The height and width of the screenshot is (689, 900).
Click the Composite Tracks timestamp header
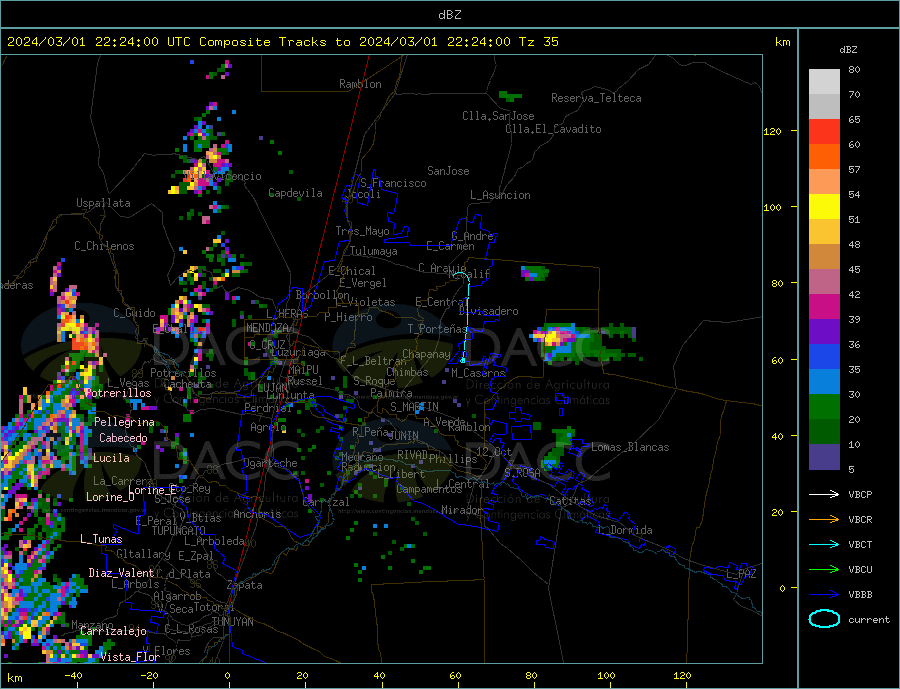pos(283,42)
